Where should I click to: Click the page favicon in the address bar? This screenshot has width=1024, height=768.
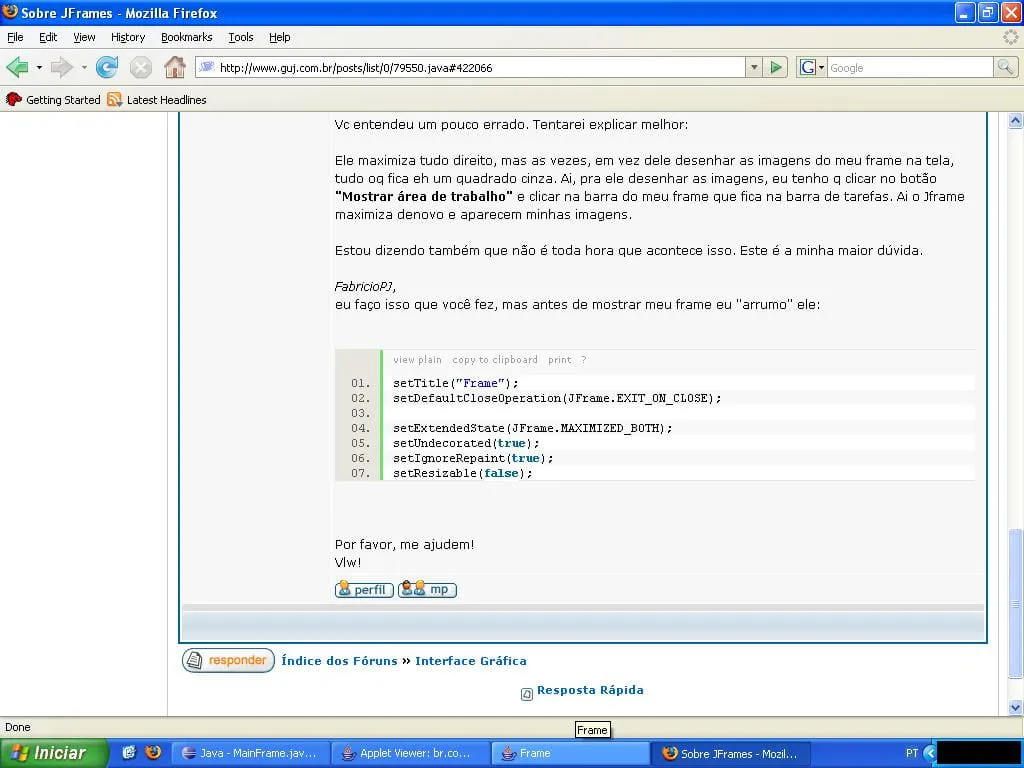[206, 67]
